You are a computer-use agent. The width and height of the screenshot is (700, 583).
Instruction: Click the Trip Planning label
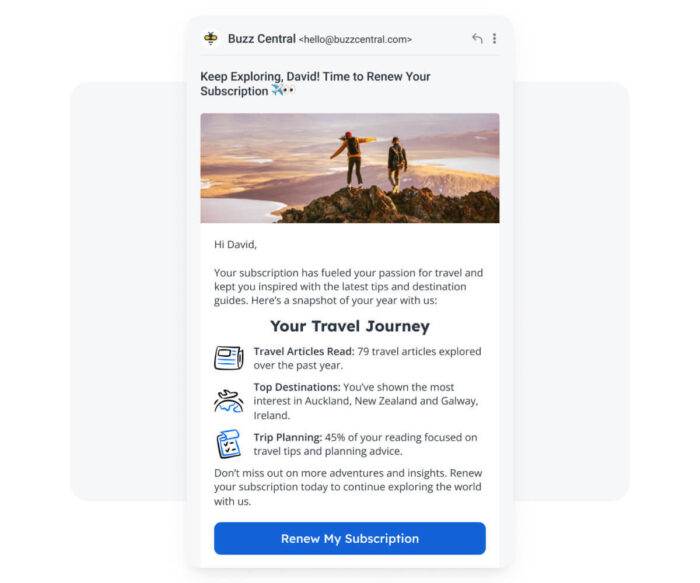pos(288,437)
